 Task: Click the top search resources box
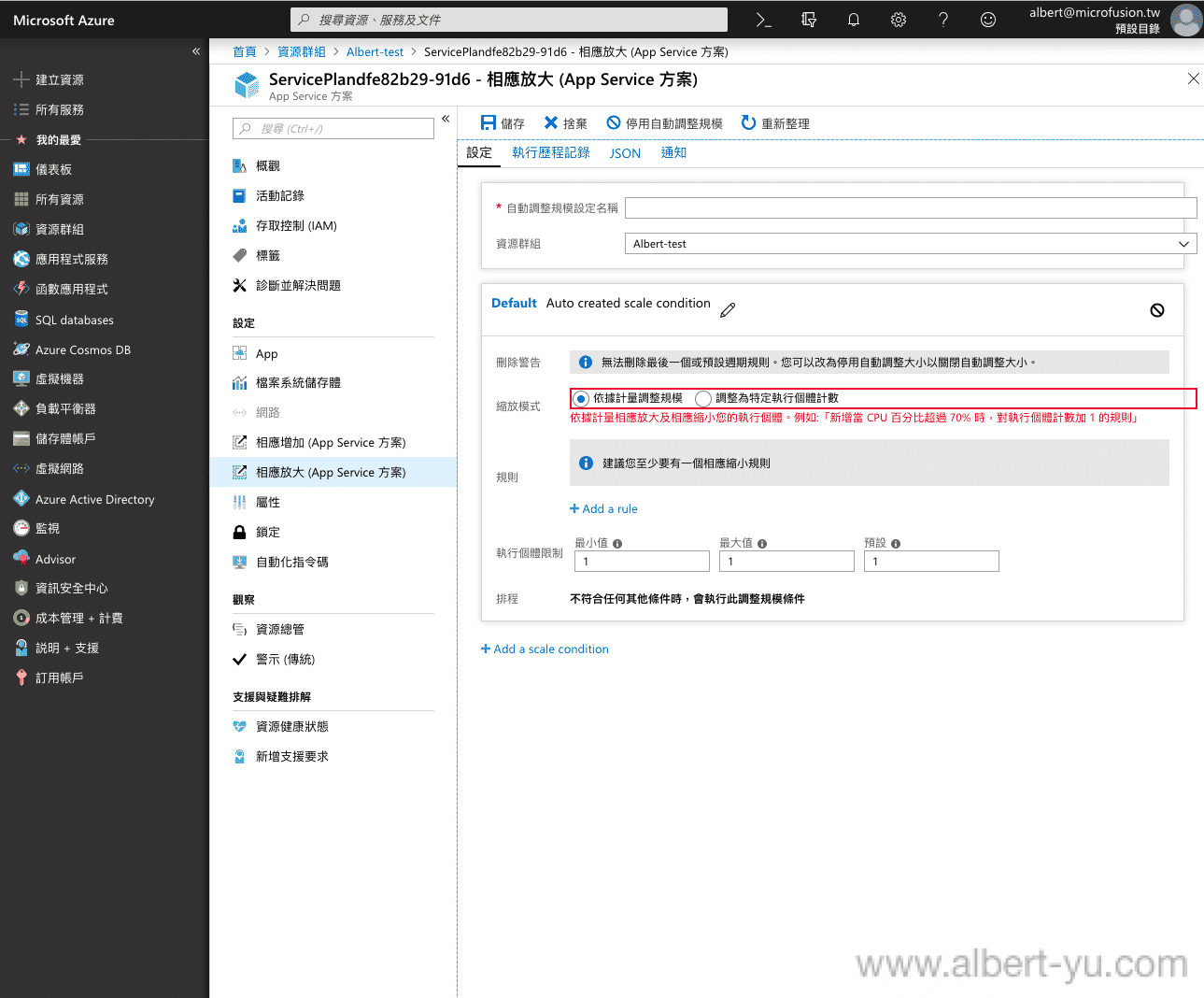coord(509,20)
